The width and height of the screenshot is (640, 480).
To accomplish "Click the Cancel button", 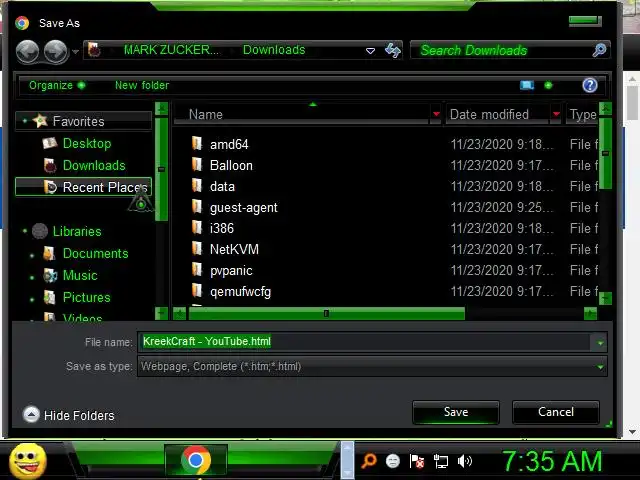I will point(556,412).
